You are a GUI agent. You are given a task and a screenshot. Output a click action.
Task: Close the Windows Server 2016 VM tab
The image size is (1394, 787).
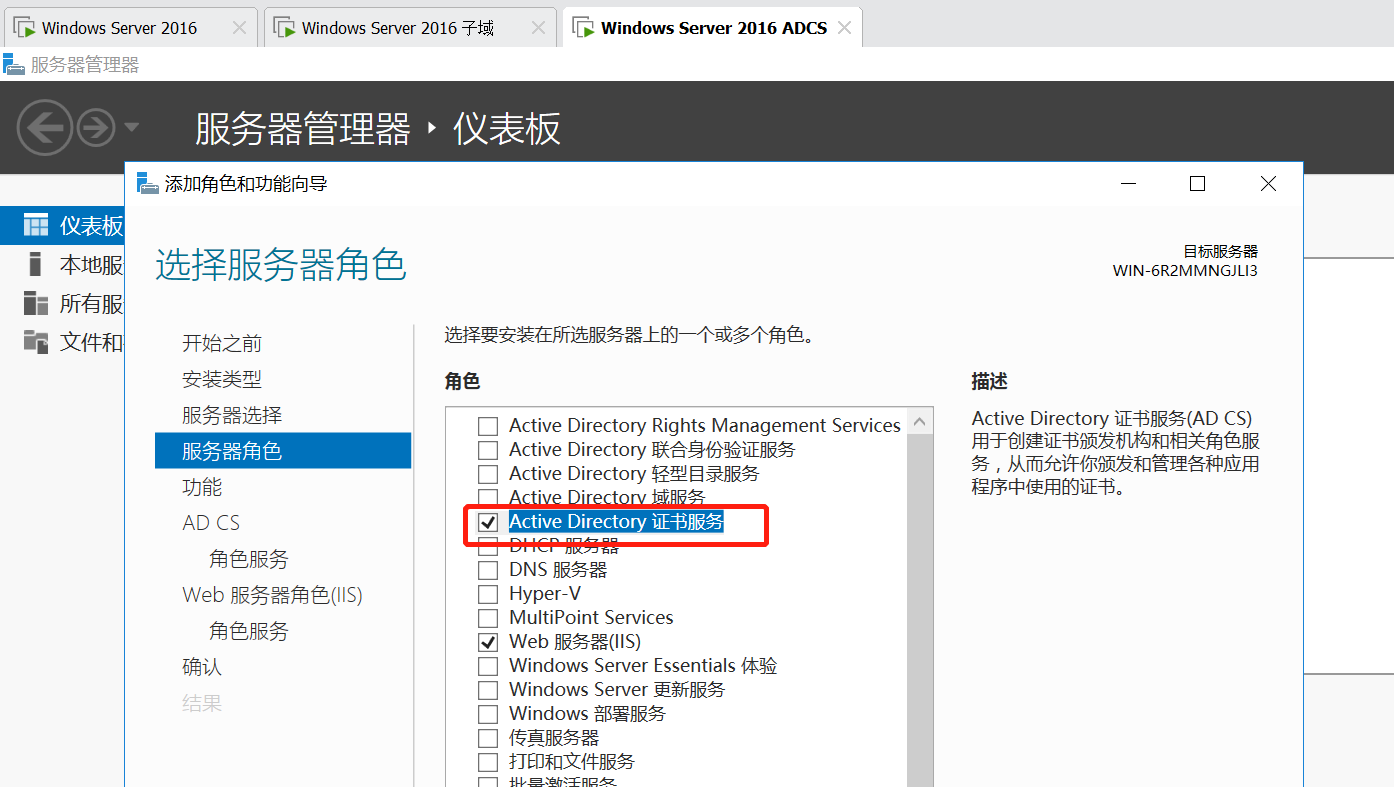pyautogui.click(x=239, y=28)
